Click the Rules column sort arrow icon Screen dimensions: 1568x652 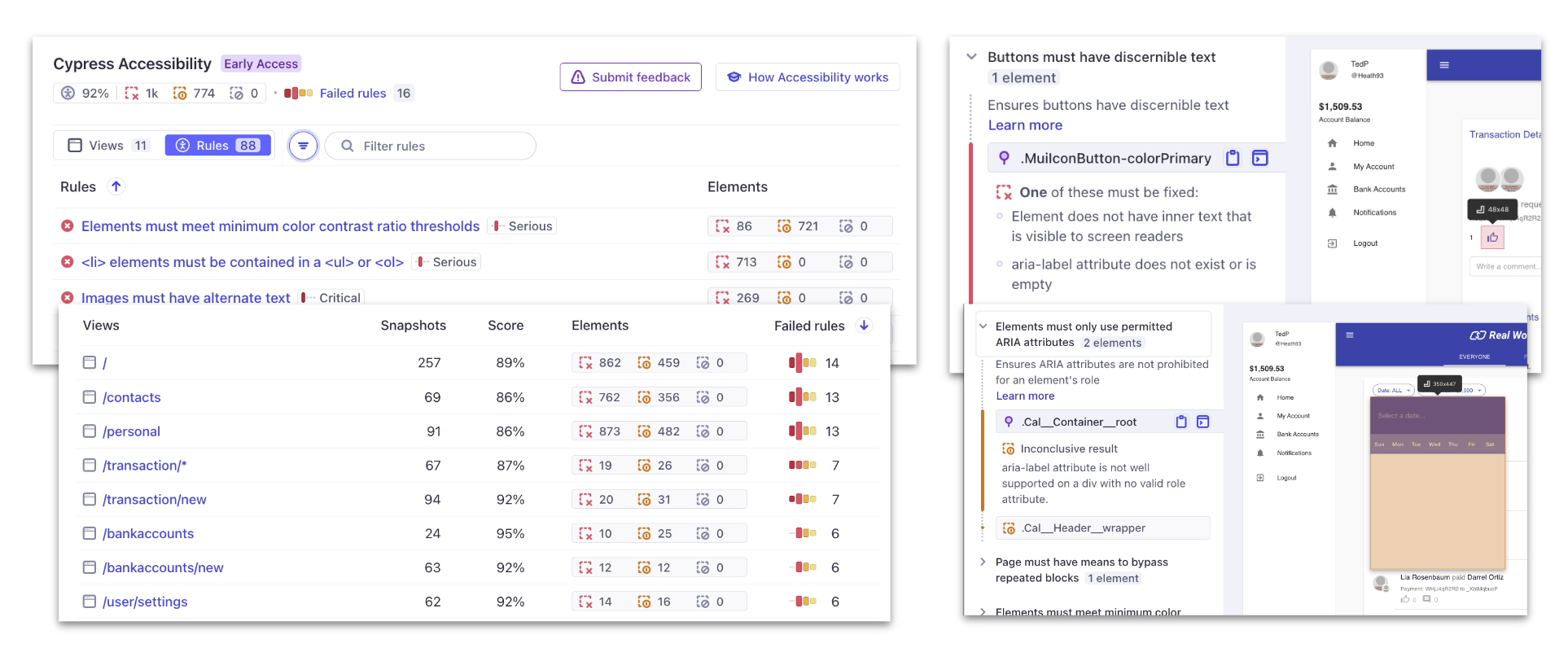(116, 186)
